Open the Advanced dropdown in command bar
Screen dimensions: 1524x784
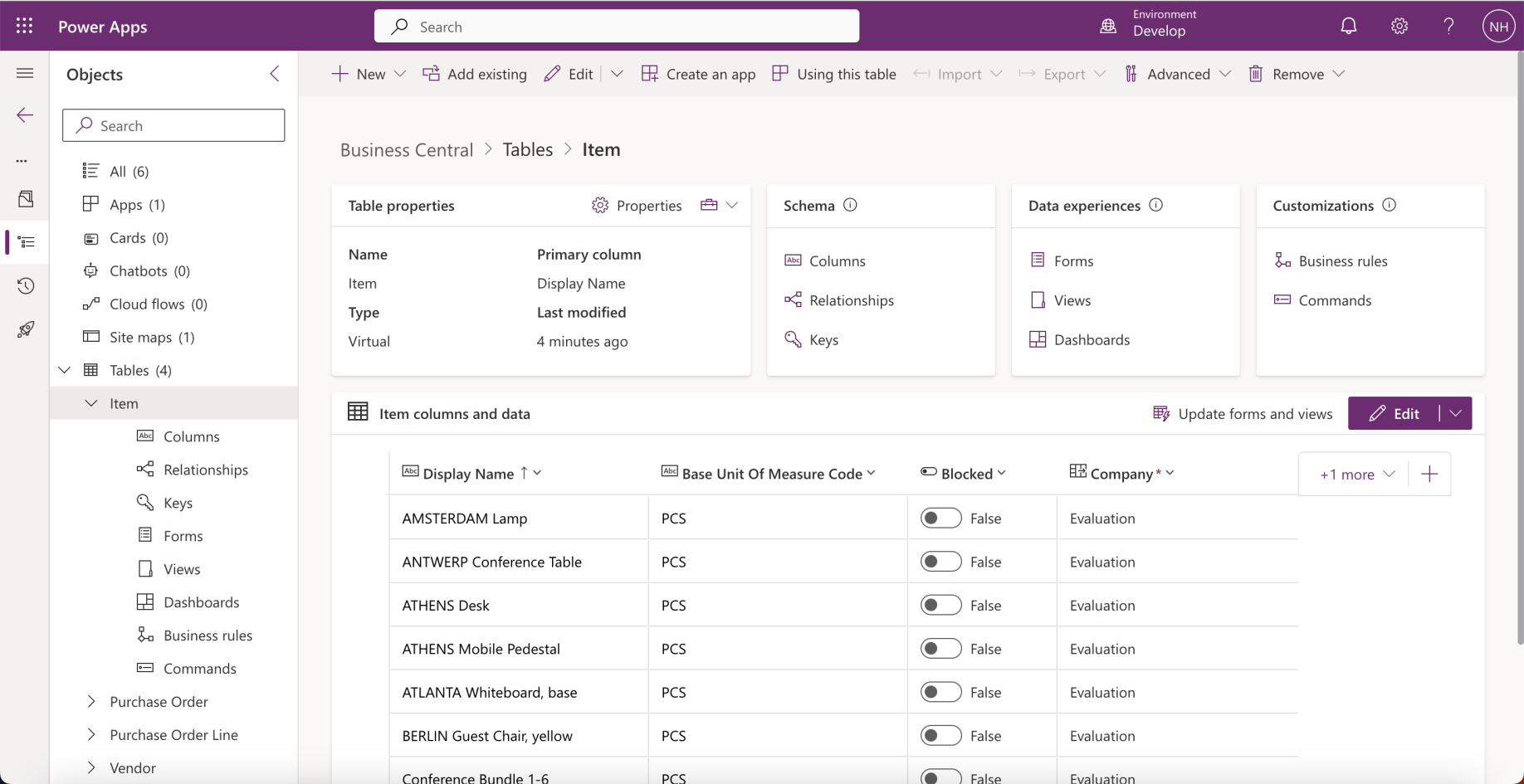pyautogui.click(x=1178, y=74)
